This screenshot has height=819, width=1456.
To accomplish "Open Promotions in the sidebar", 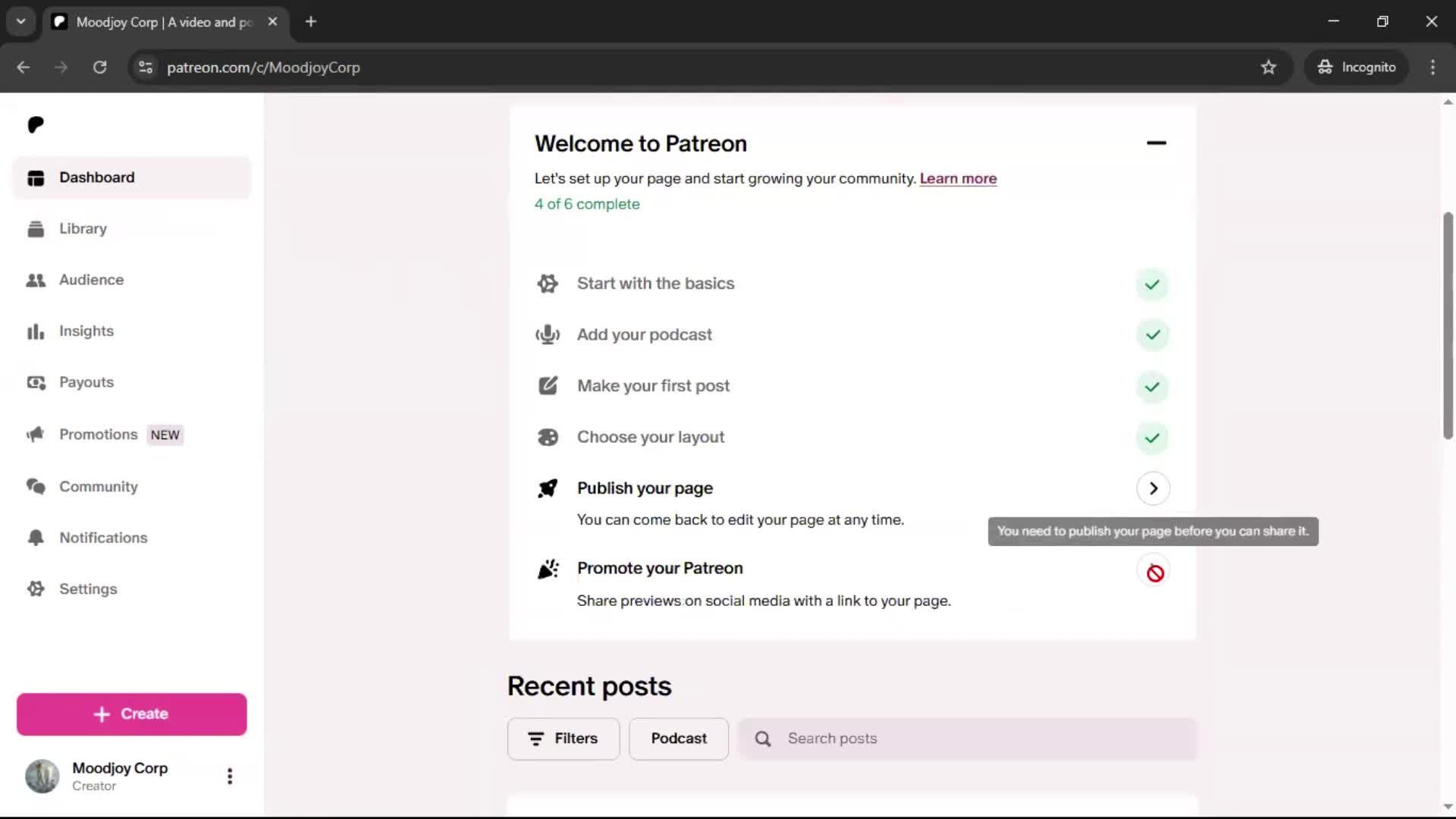I will click(131, 435).
